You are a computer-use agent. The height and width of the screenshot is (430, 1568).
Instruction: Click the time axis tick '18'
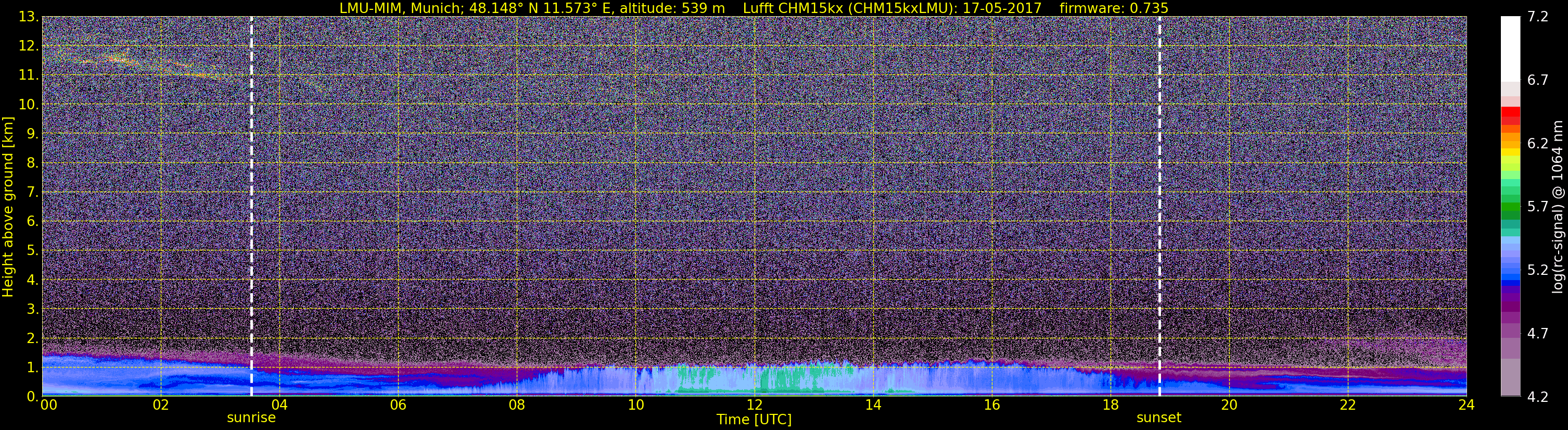tap(1110, 405)
